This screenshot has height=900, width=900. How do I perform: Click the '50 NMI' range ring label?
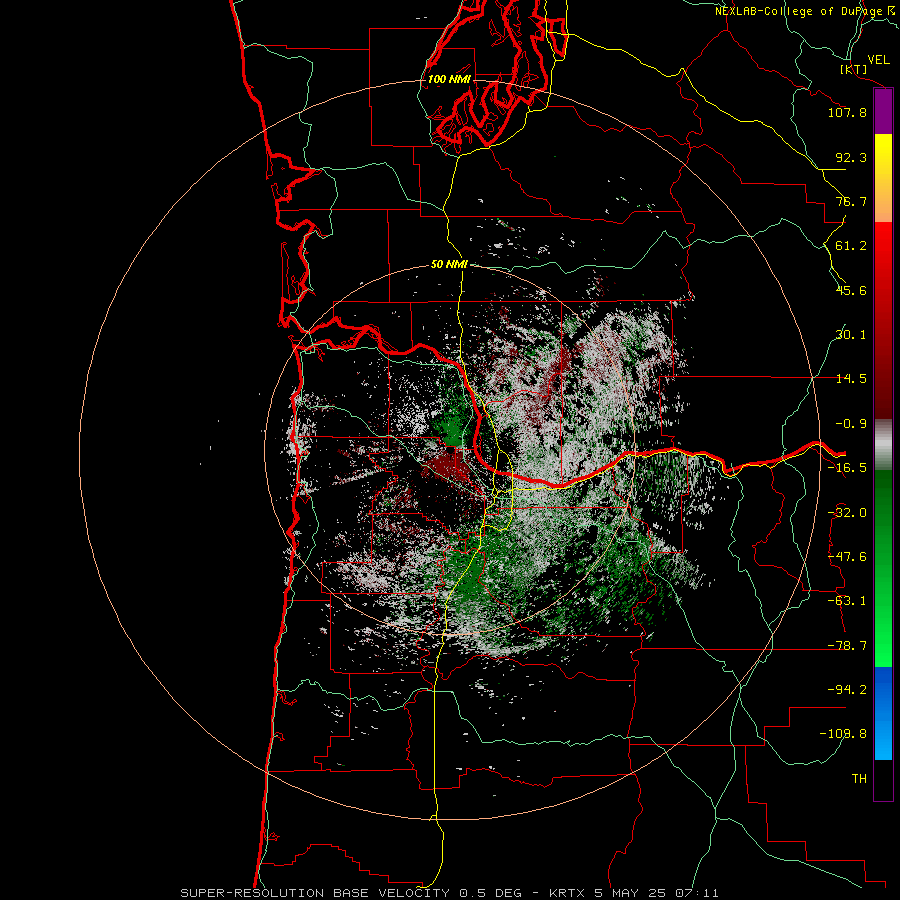point(449,264)
